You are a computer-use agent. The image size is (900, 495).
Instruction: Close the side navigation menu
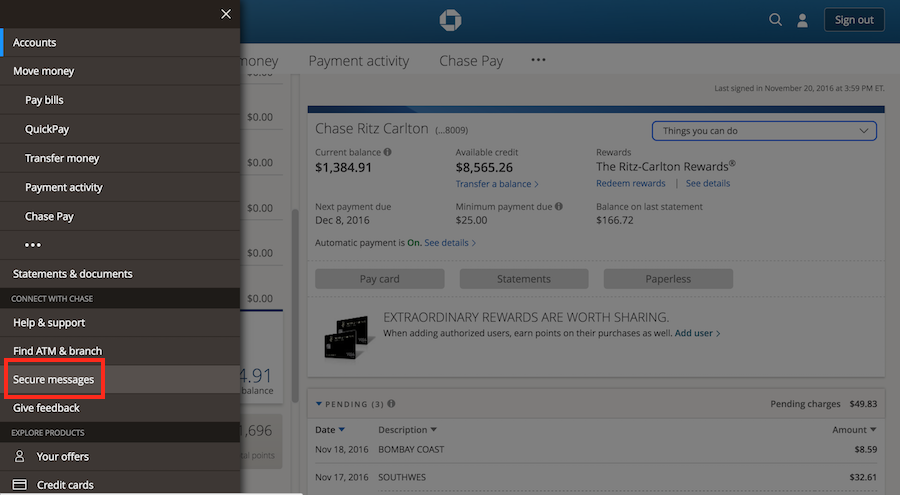tap(226, 14)
